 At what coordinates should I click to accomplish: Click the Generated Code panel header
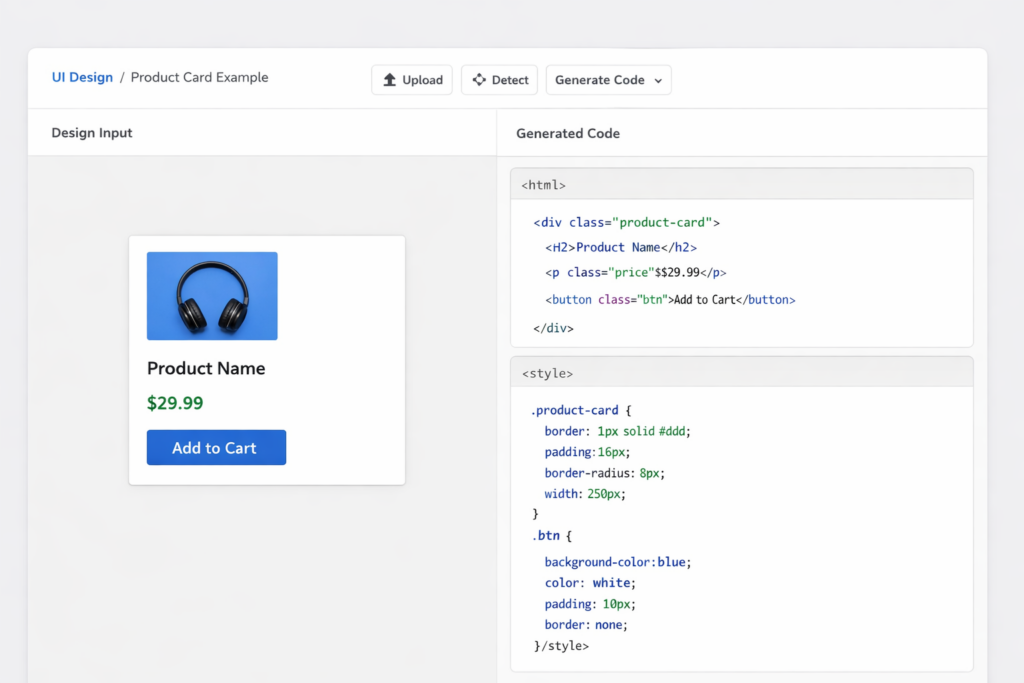pos(567,133)
